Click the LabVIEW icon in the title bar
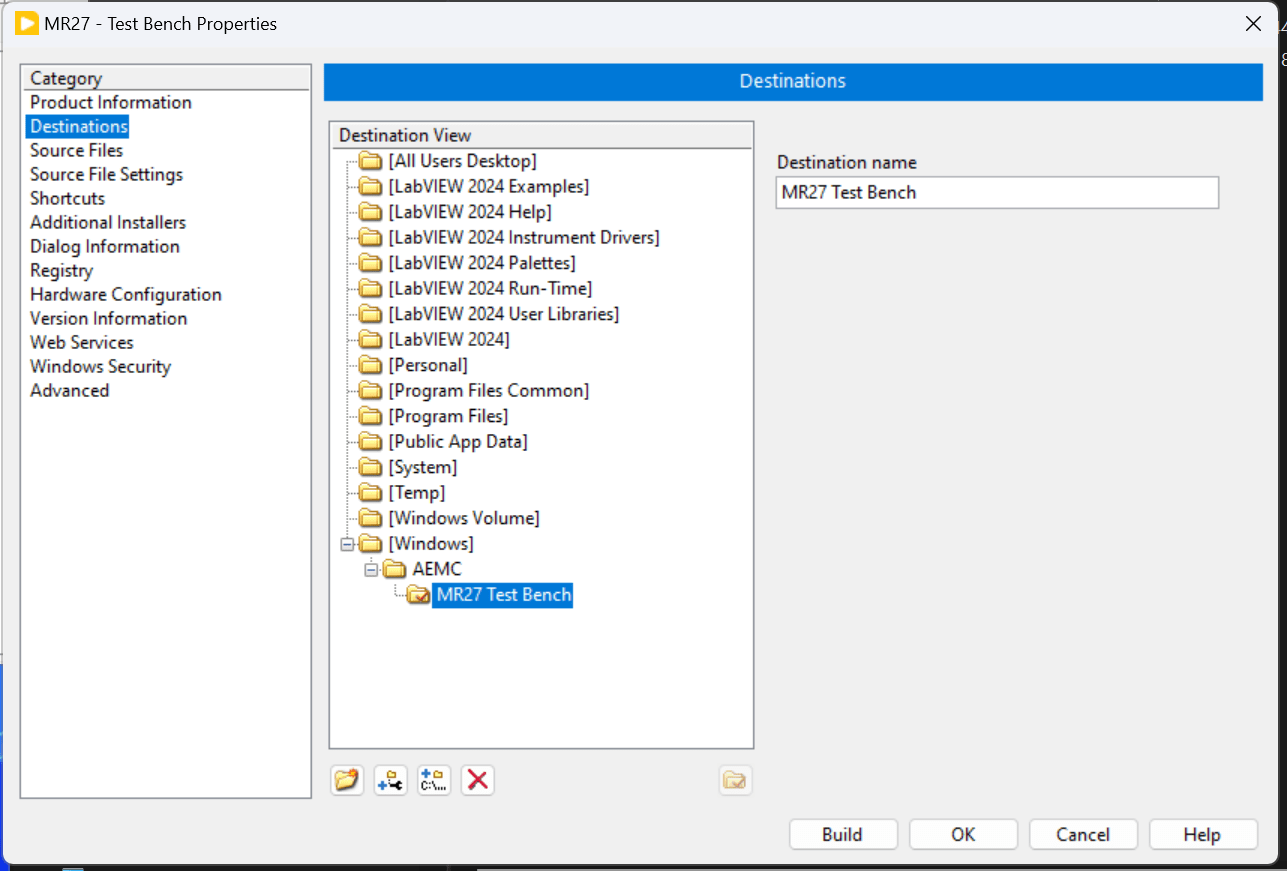1287x871 pixels. [25, 23]
